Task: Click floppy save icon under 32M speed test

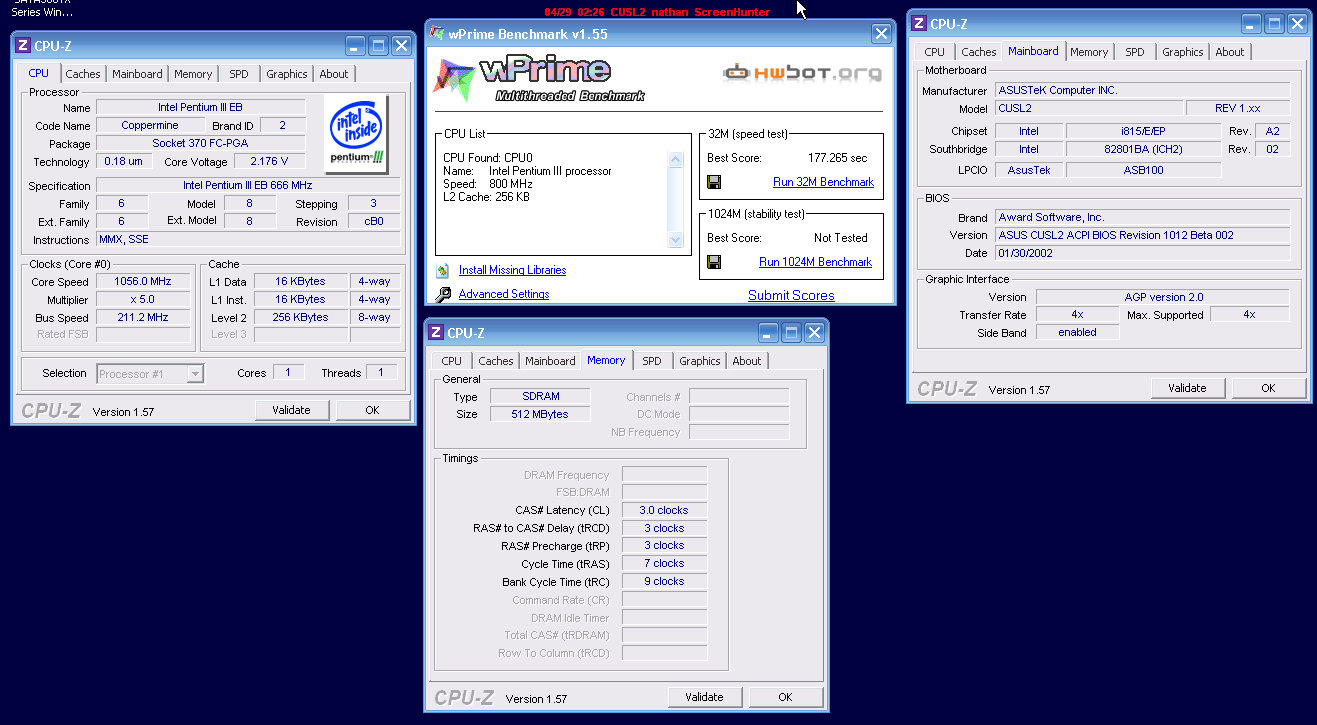Action: pos(714,182)
